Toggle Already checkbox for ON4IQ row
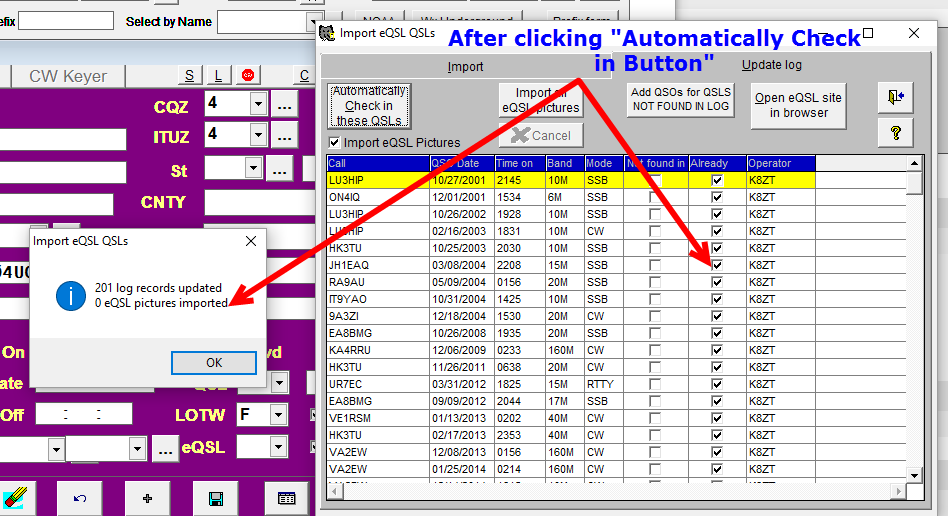This screenshot has height=516, width=948. (x=717, y=197)
